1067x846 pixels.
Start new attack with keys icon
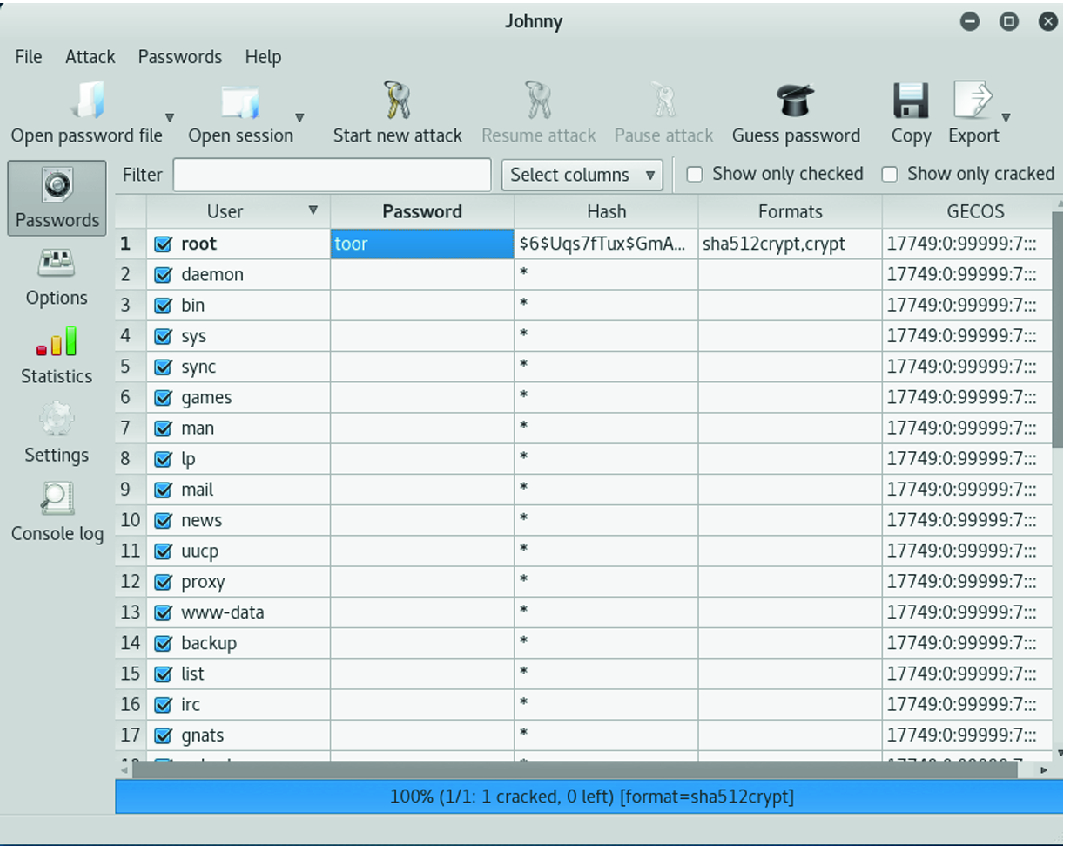[397, 100]
